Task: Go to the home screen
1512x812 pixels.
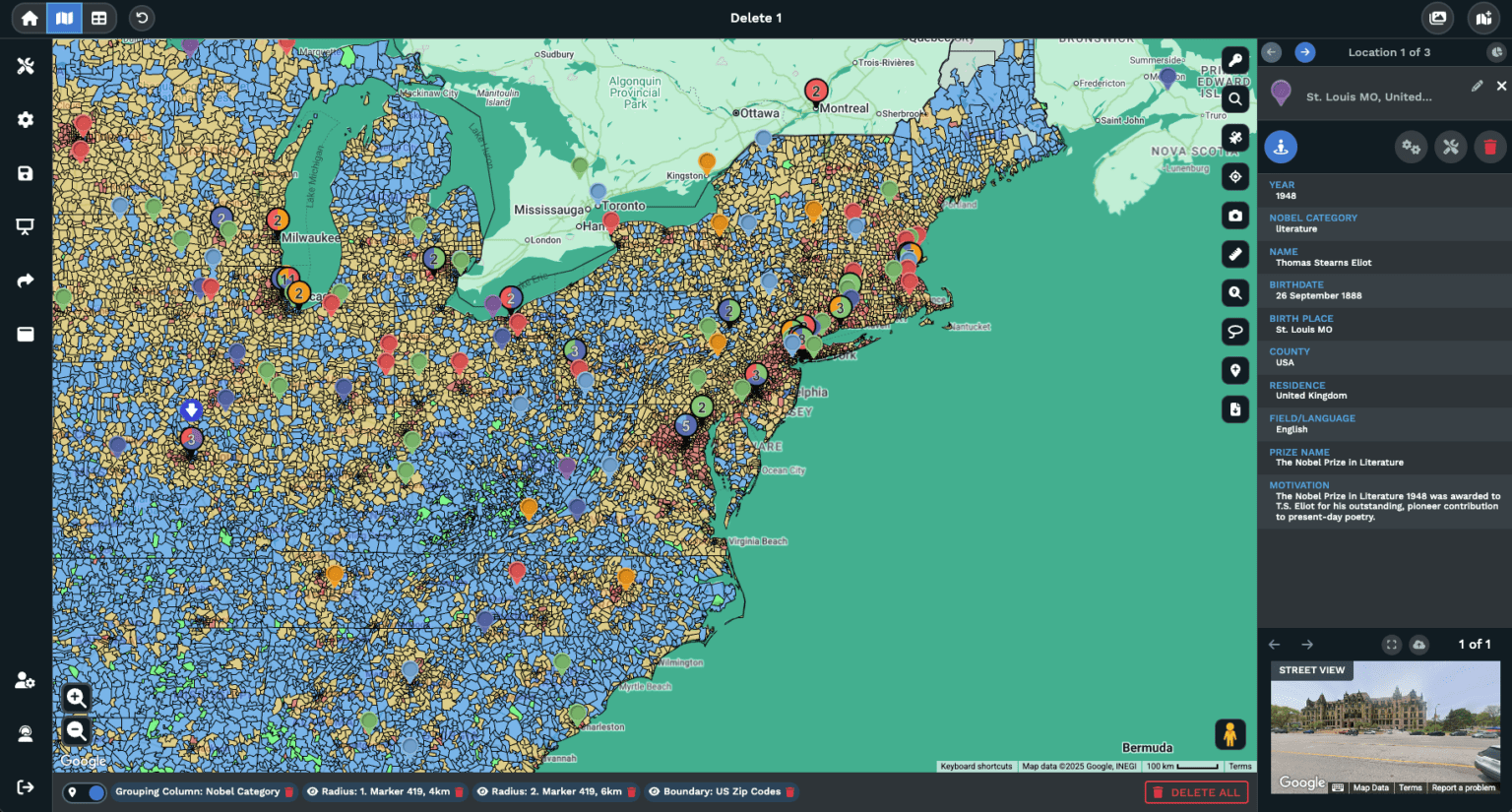Action: pyautogui.click(x=30, y=18)
